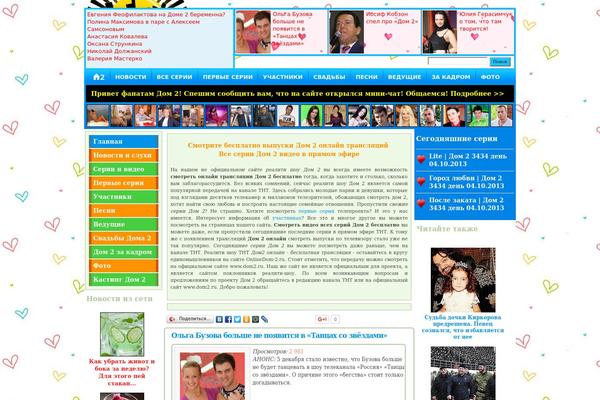Click the Google +1 button
The image size is (600, 400).
(x=322, y=319)
